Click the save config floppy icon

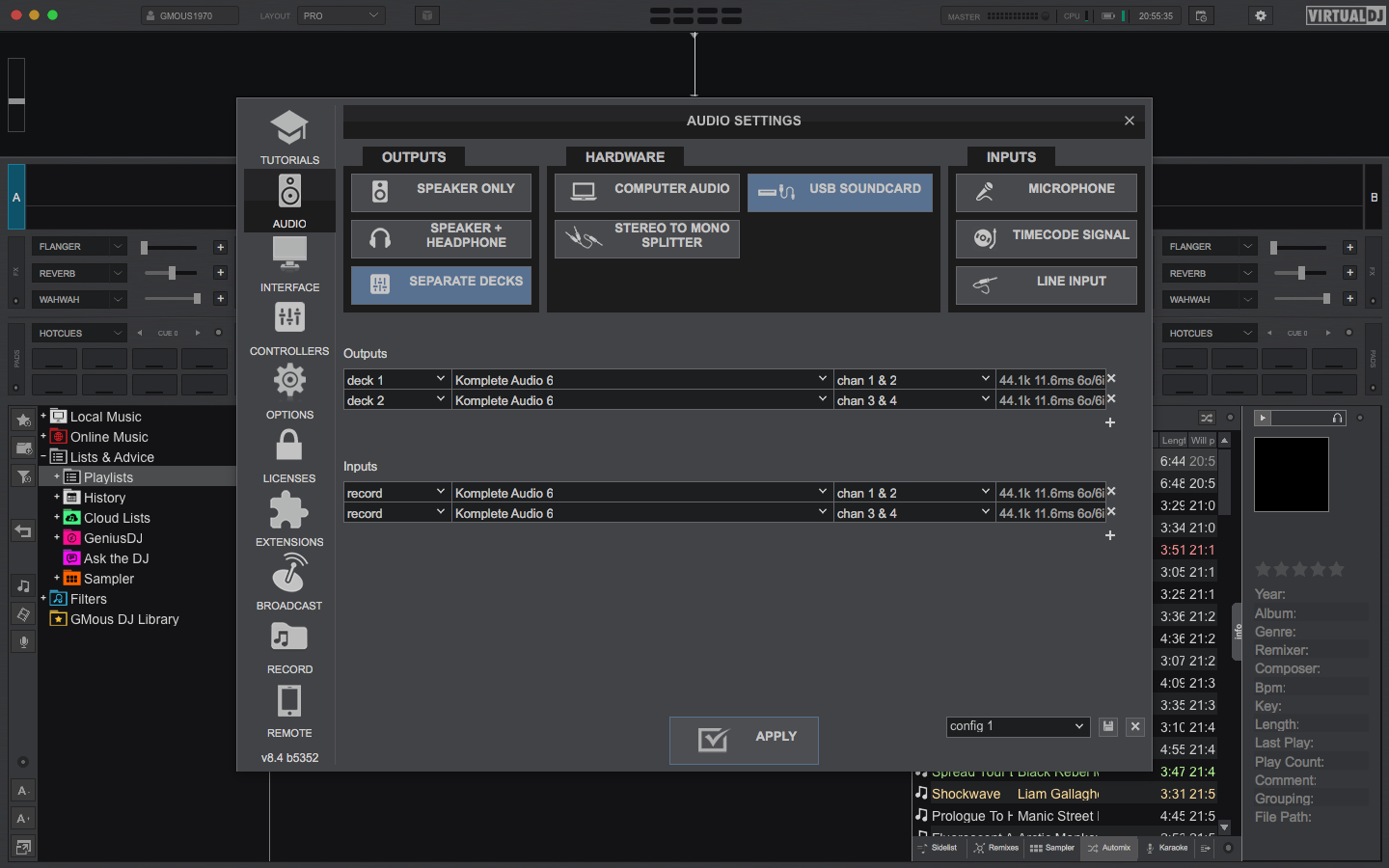1108,726
